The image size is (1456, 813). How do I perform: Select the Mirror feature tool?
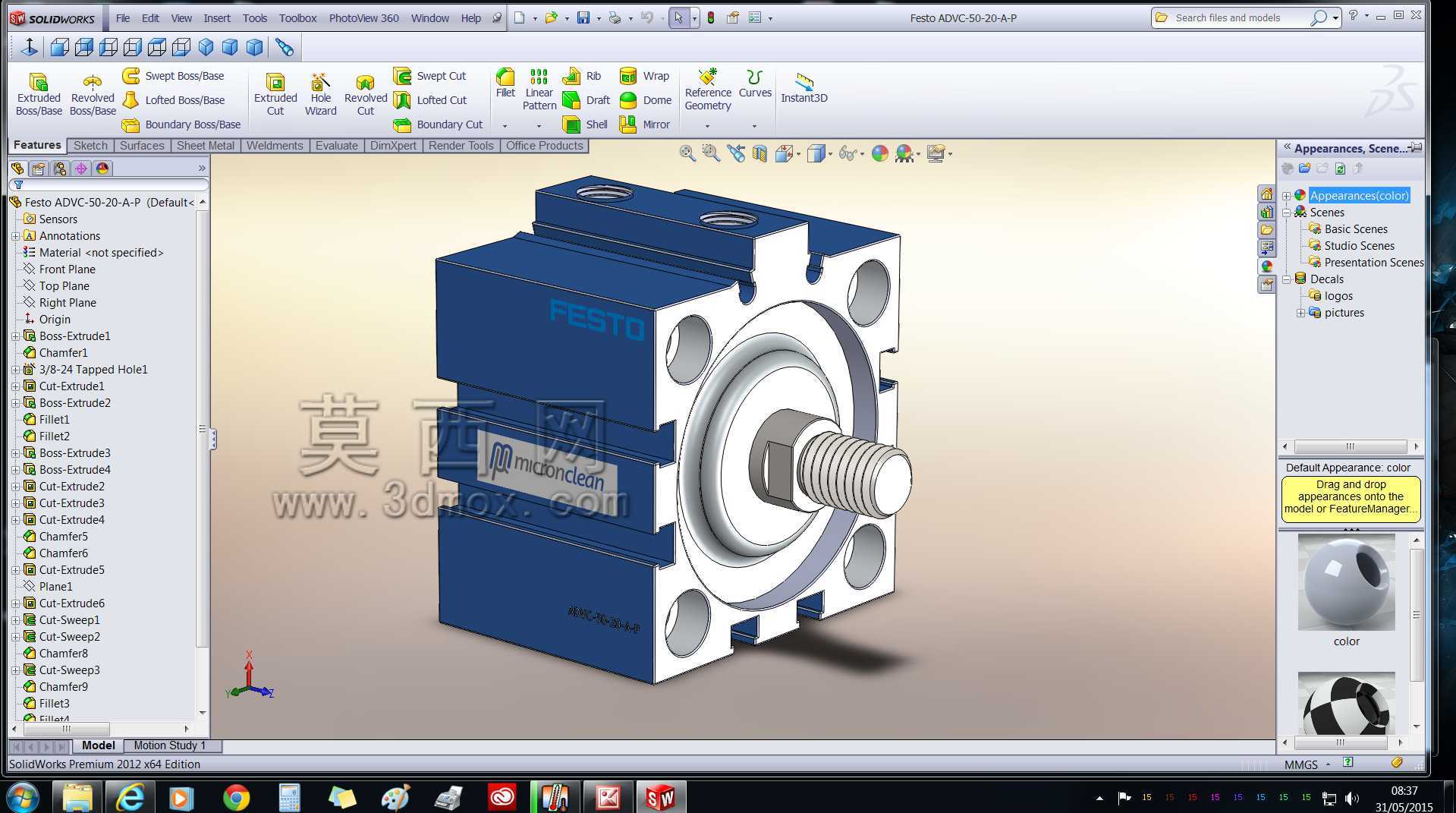[645, 124]
